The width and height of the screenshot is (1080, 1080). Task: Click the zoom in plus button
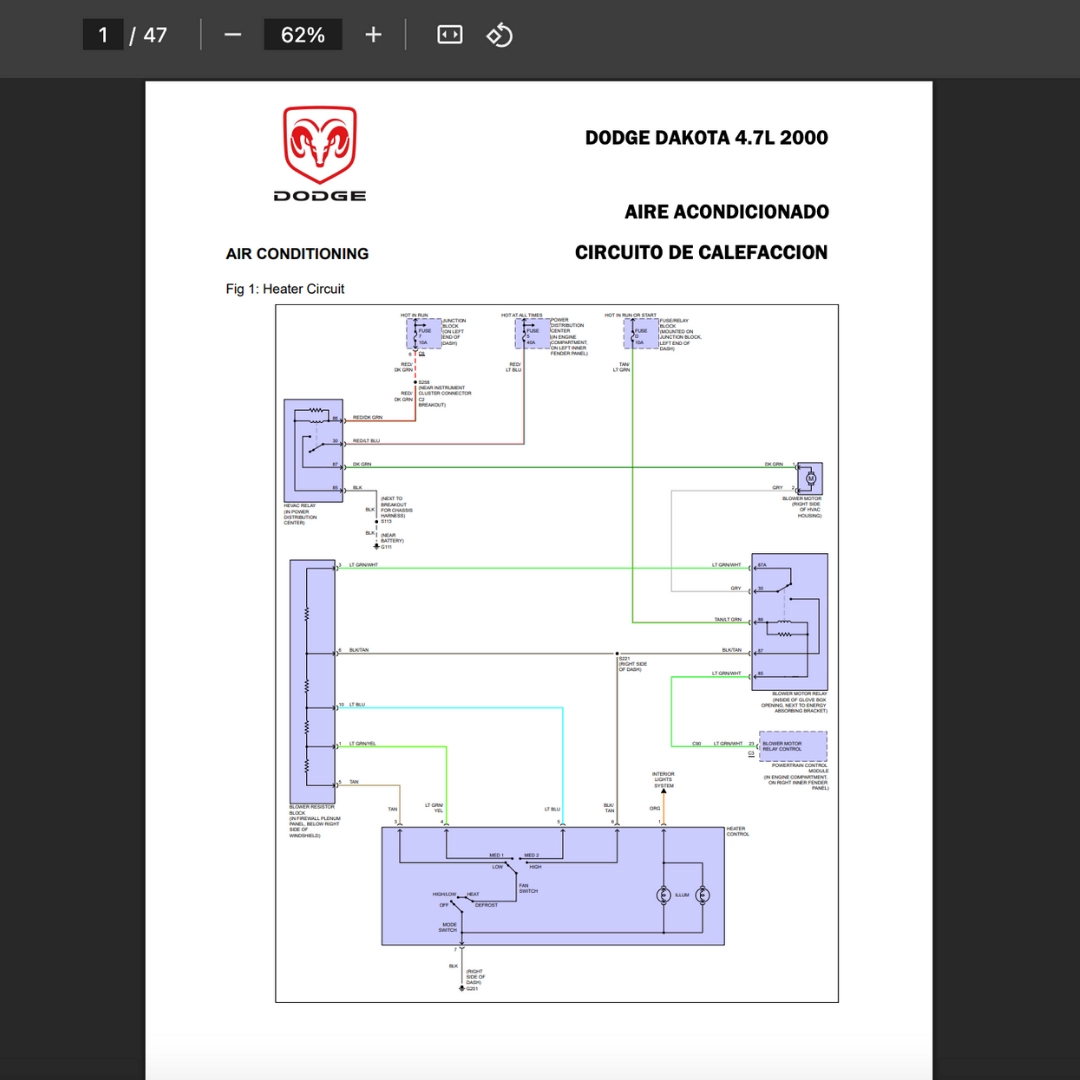[373, 34]
